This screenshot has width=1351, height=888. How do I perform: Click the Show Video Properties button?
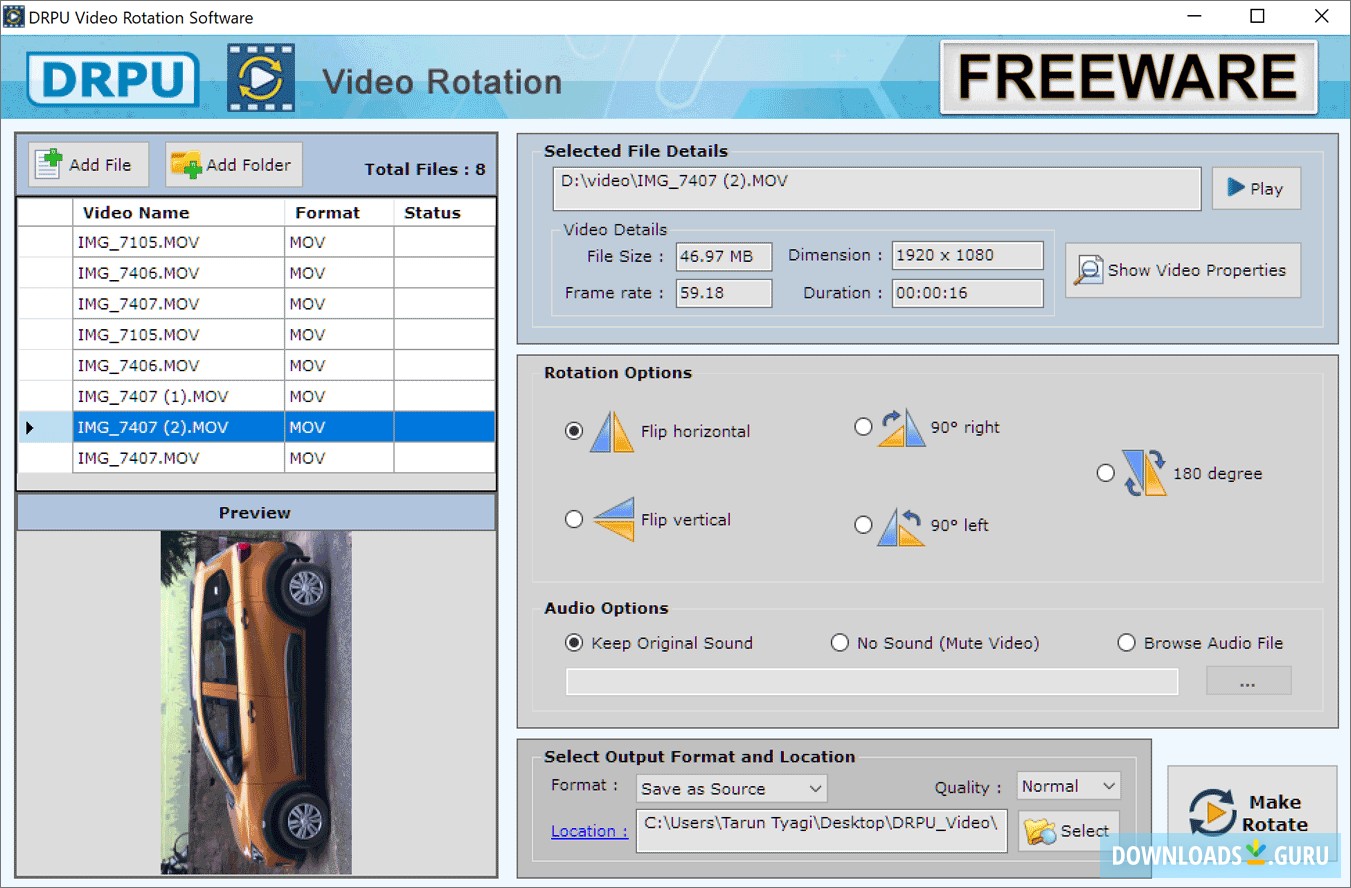point(1182,270)
